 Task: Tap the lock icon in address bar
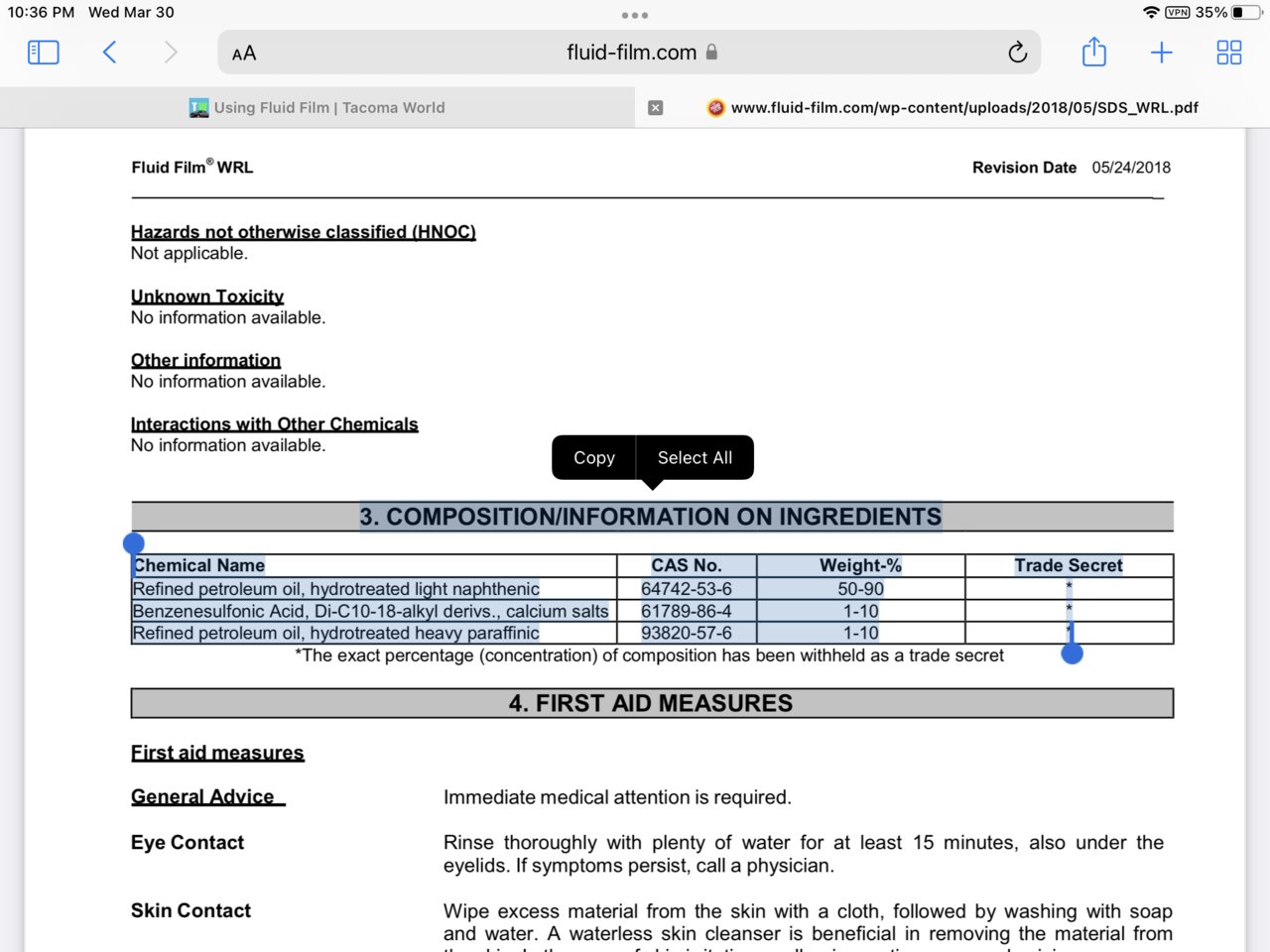point(711,53)
